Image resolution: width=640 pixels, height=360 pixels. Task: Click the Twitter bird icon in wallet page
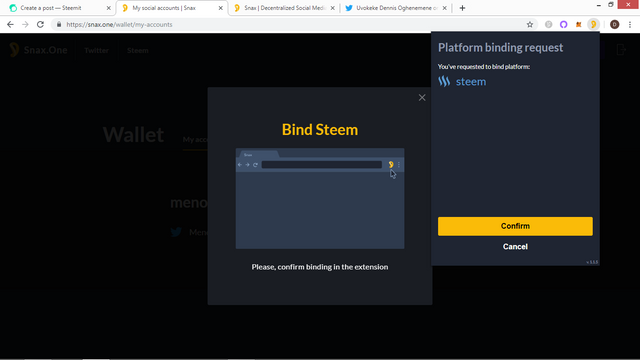pos(176,232)
